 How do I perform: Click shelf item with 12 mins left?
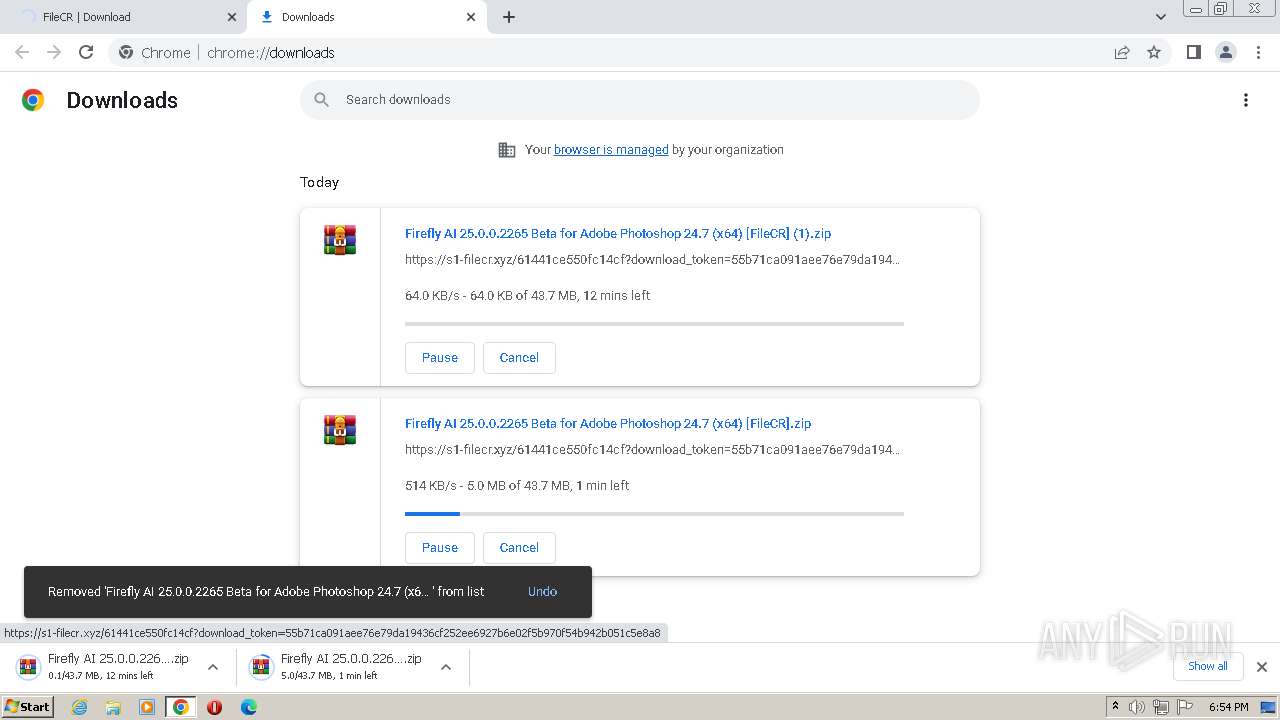pos(103,667)
